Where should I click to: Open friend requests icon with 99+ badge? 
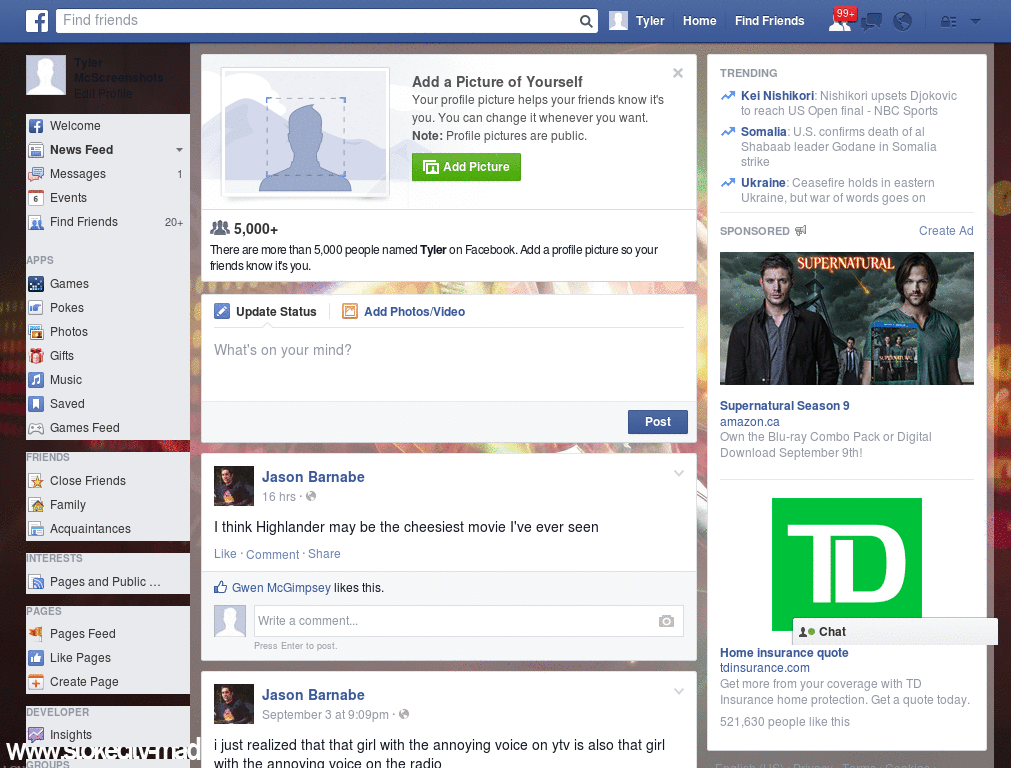click(840, 21)
